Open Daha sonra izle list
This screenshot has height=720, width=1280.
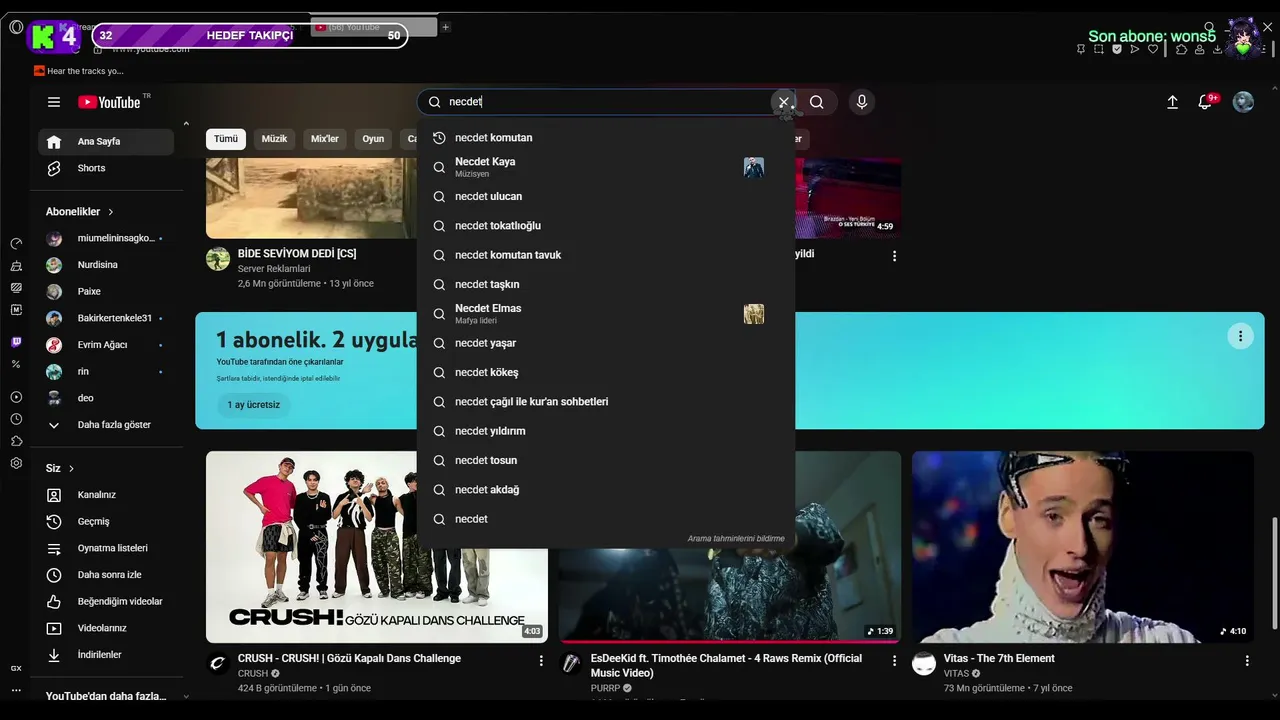coord(106,575)
